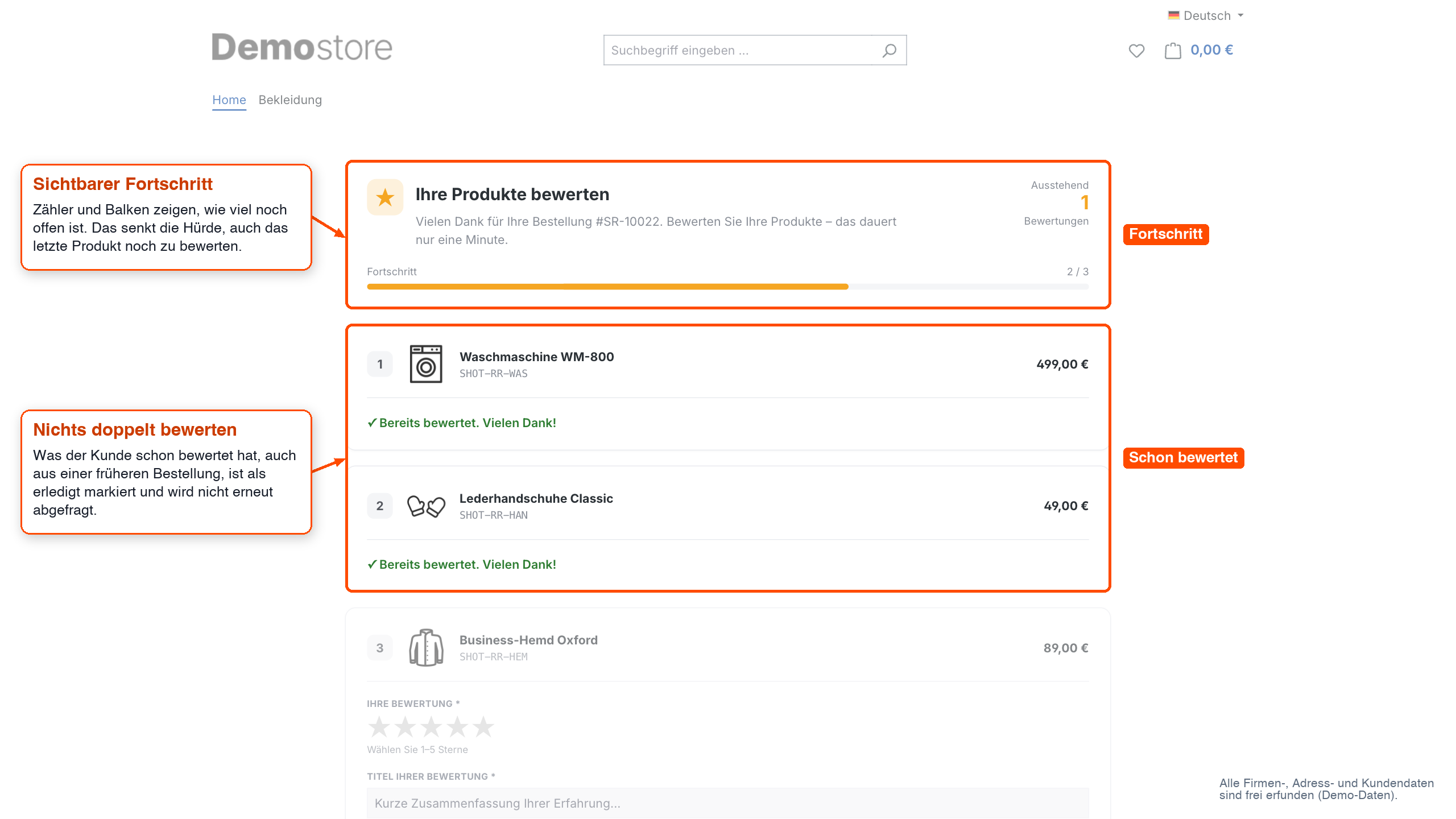This screenshot has height=819, width=1456.
Task: Click the 2 / 3 progress counter
Action: tap(1078, 272)
